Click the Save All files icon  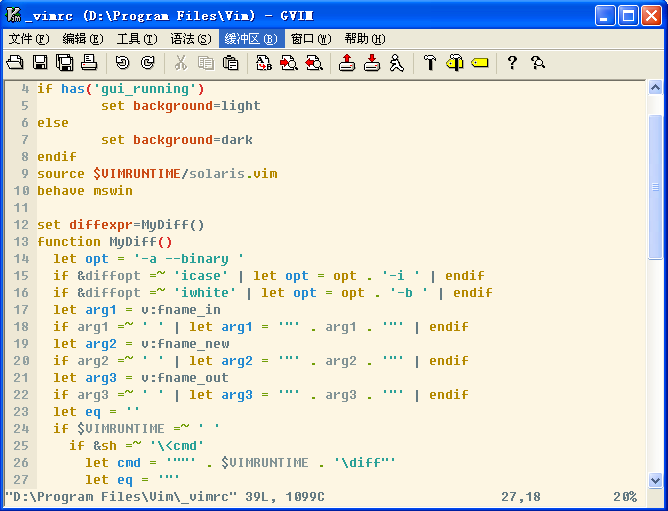[65, 63]
